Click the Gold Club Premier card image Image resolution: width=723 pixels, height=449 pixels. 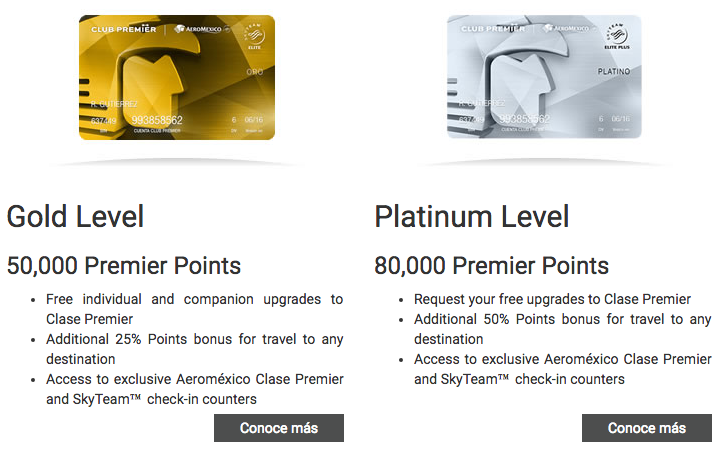tap(177, 77)
